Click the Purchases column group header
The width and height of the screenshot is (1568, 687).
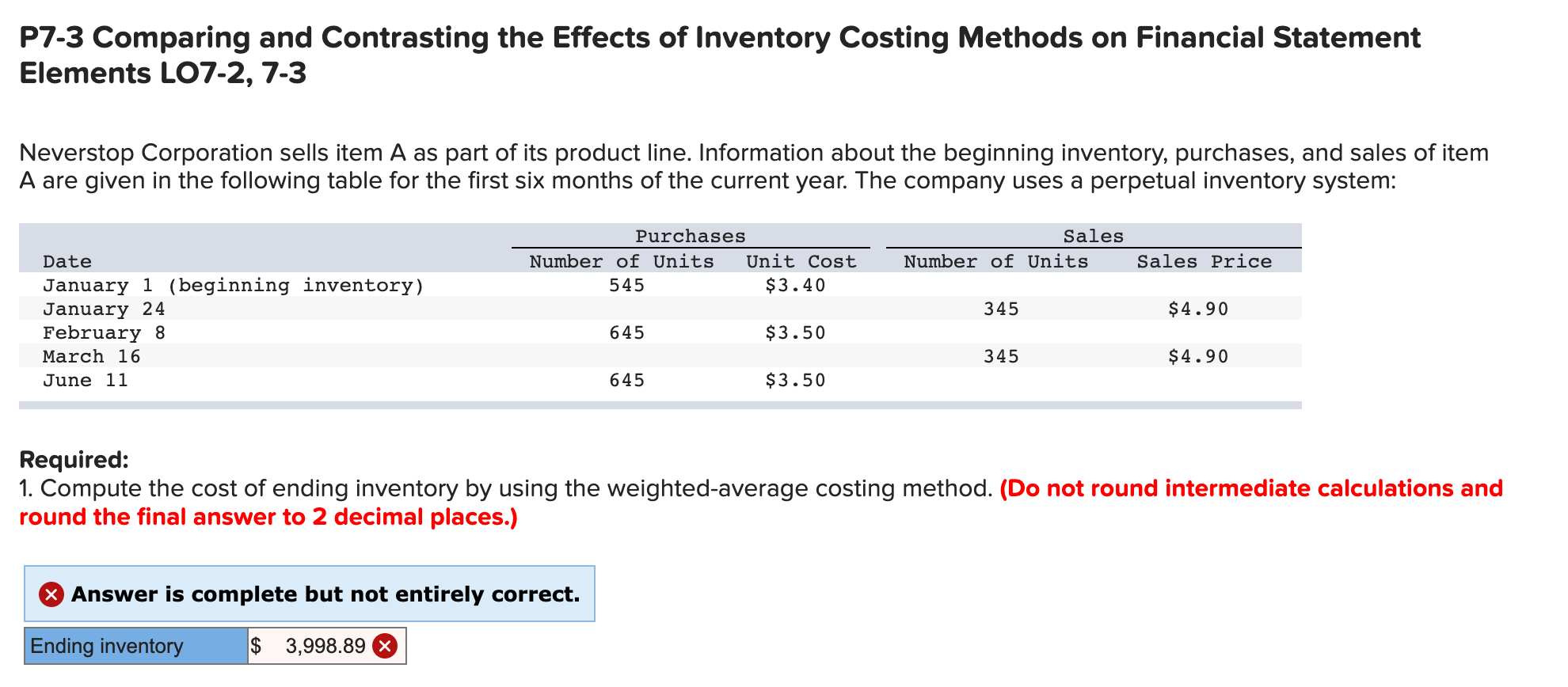[x=691, y=236]
